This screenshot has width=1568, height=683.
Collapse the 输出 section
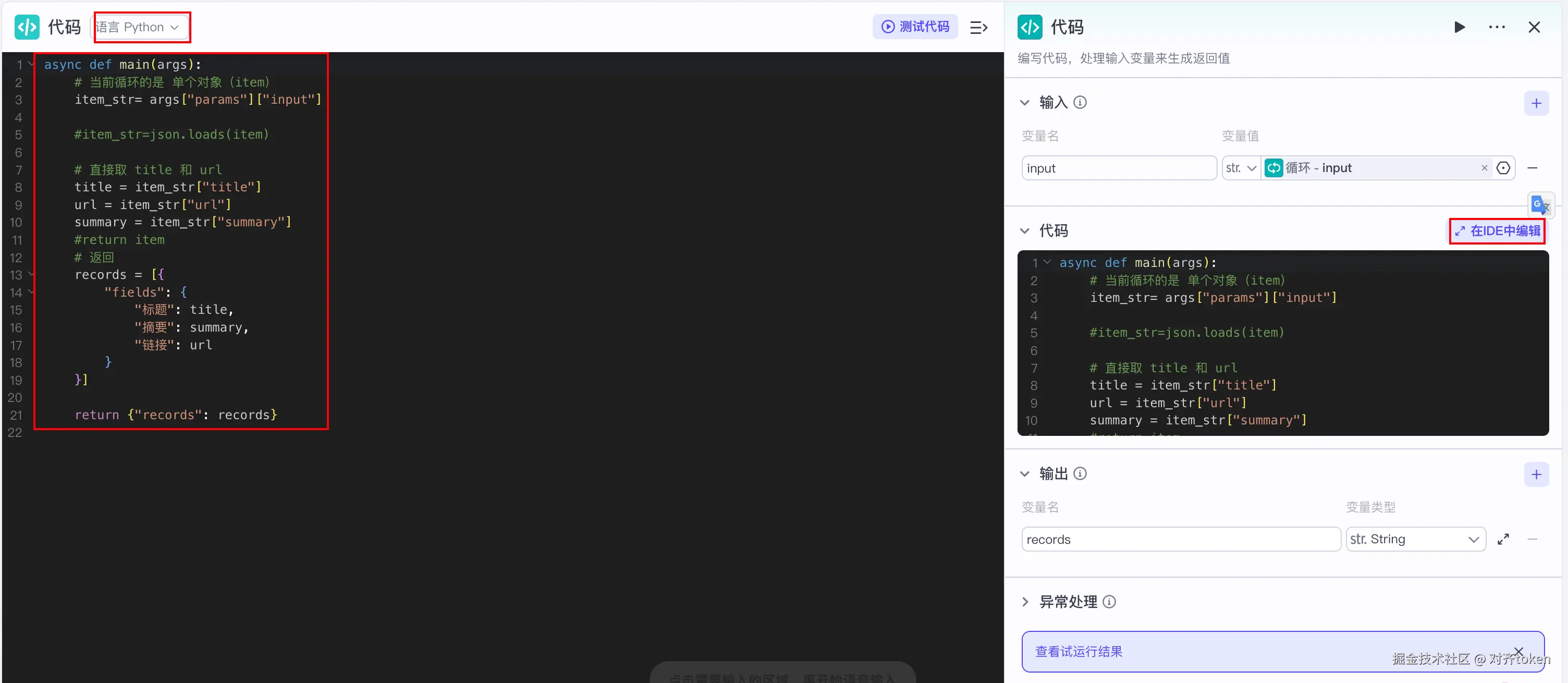tap(1024, 473)
